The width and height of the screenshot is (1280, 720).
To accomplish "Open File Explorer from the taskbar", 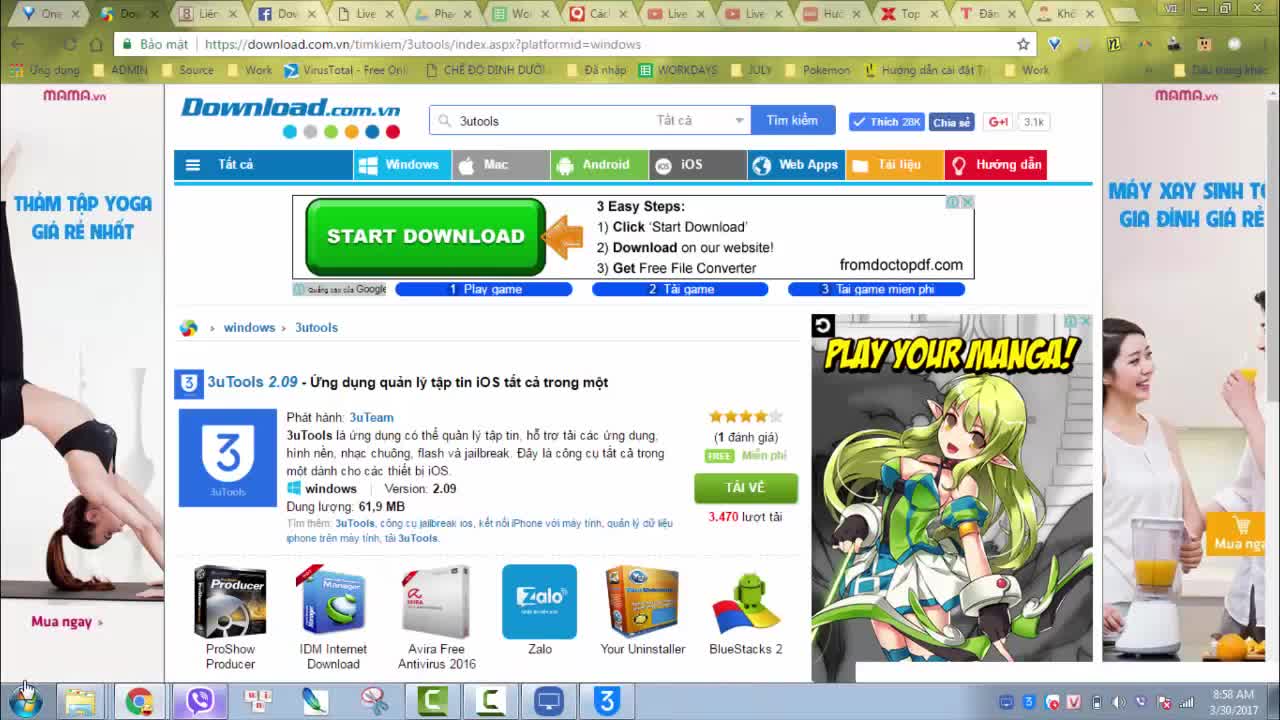I will click(x=80, y=701).
